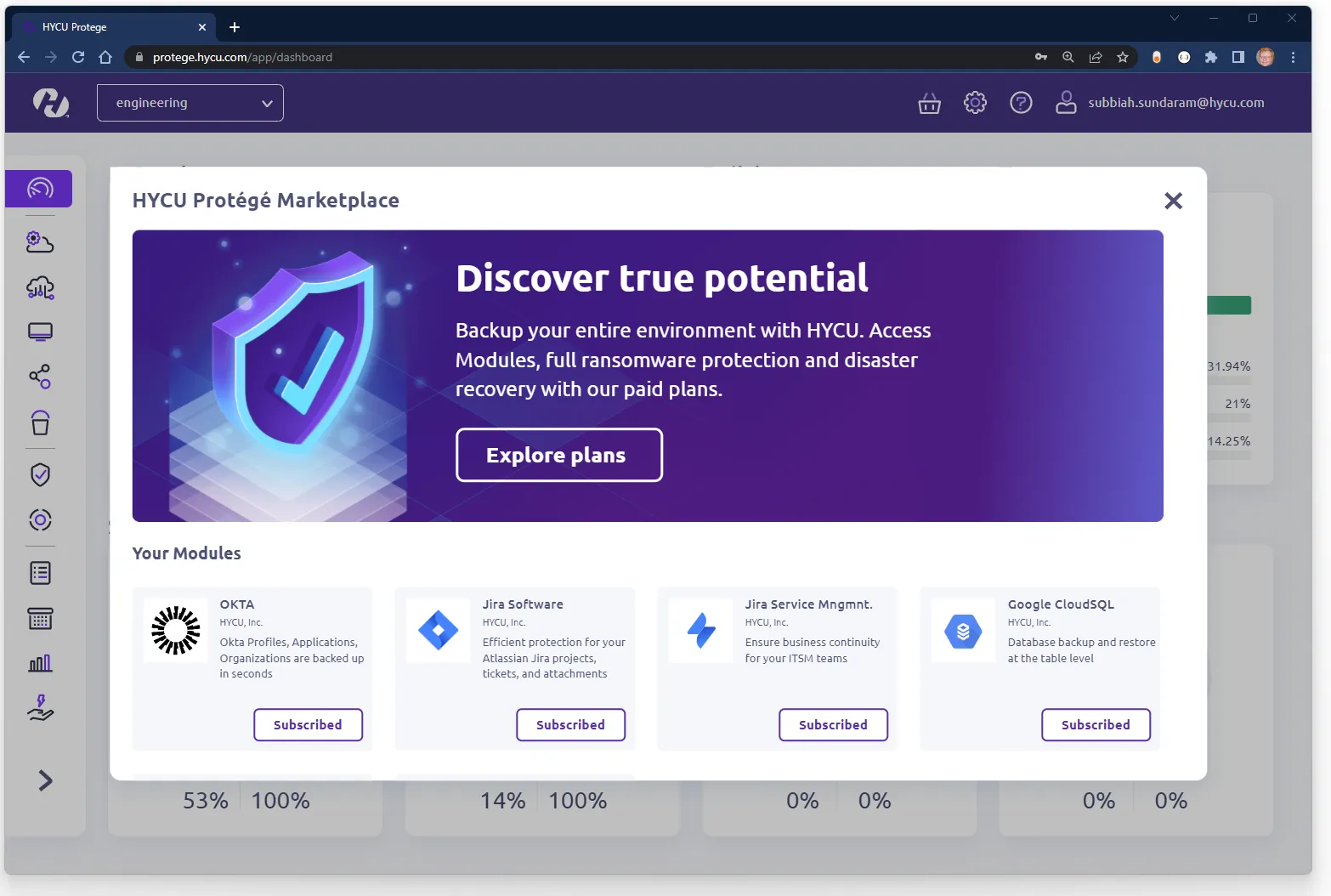The image size is (1331, 896).
Task: Click the Jira Software module thumbnail
Action: (438, 631)
